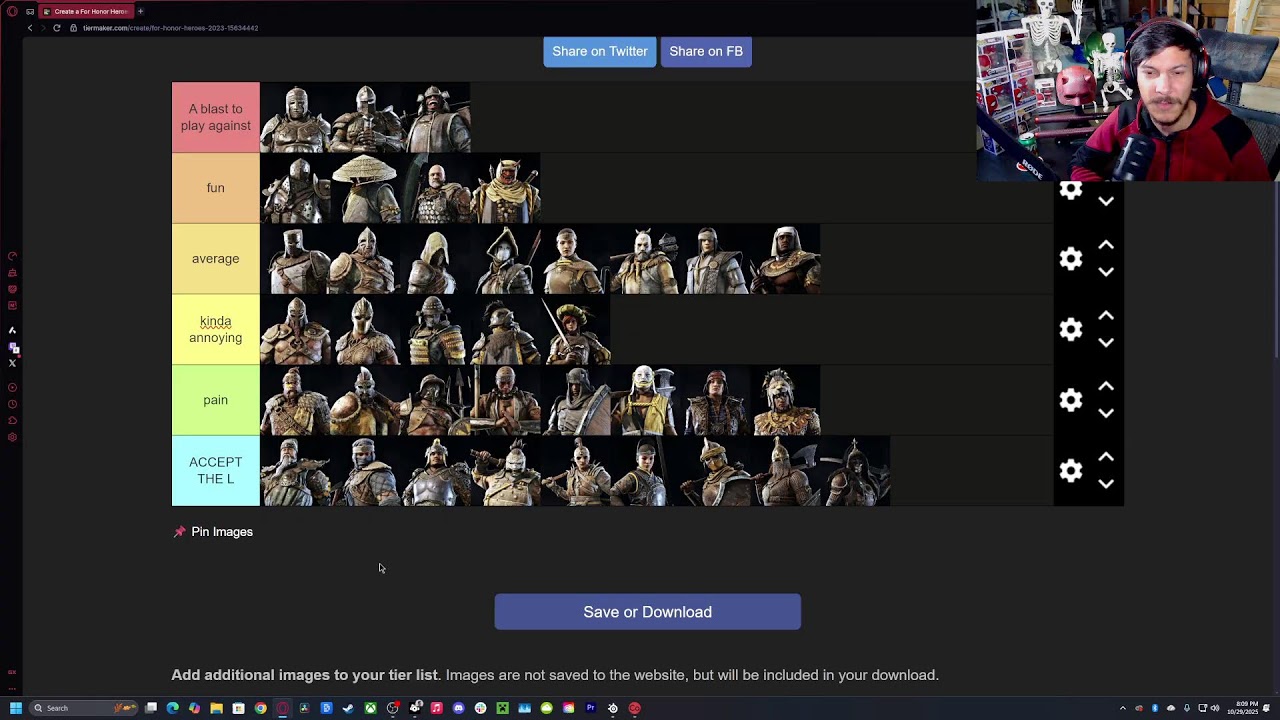This screenshot has width=1280, height=720.
Task: Select hooded hero in average tier
Action: point(435,259)
